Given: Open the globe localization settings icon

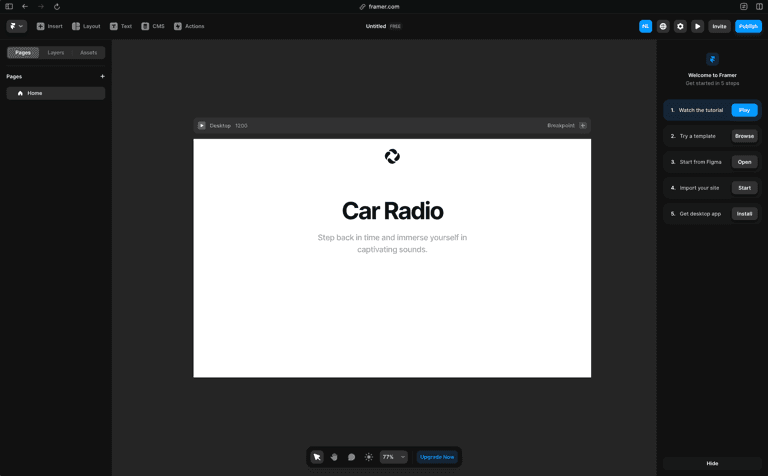Looking at the screenshot, I should click(663, 26).
